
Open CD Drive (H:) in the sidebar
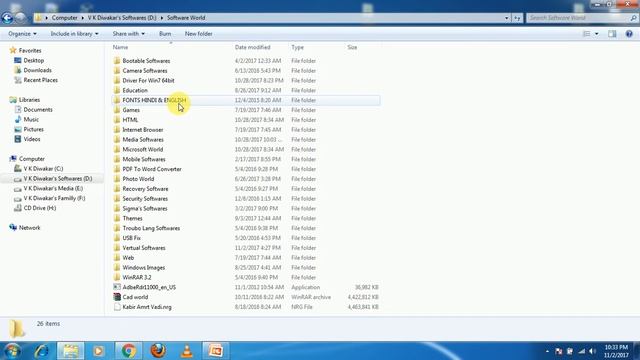click(x=40, y=208)
